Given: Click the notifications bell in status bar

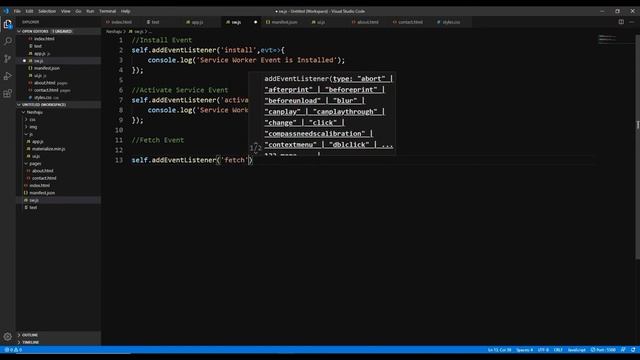Looking at the screenshot, I should 633,350.
